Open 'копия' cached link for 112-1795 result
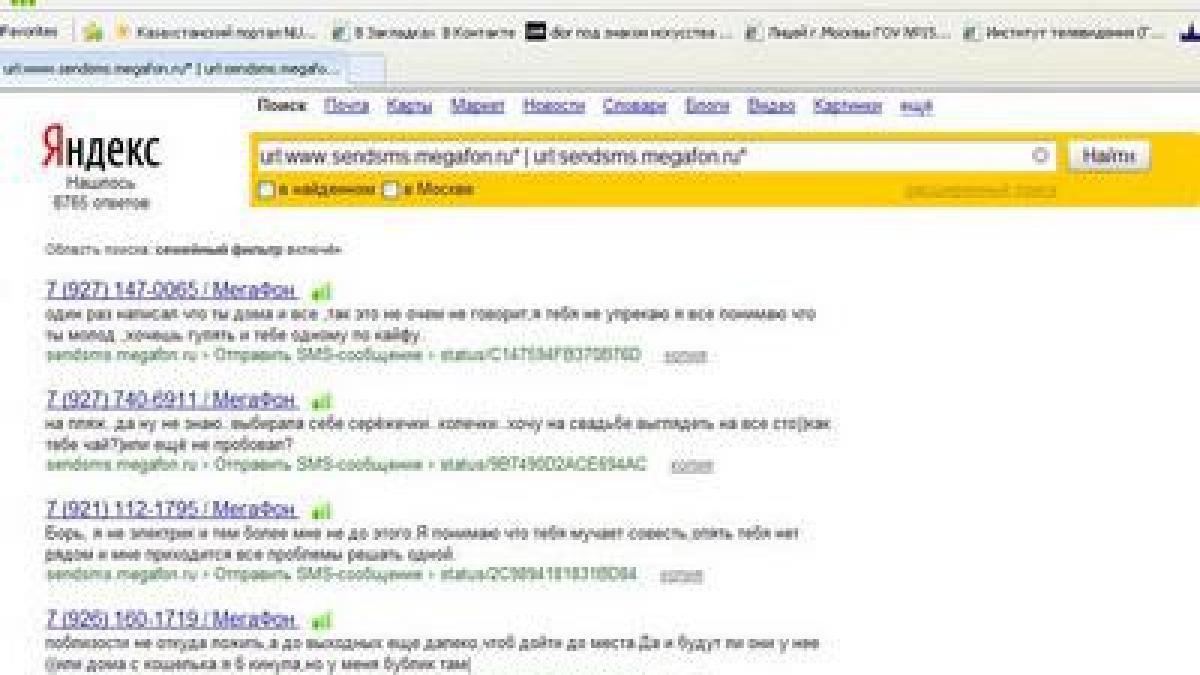This screenshot has height=675, width=1200. (x=681, y=575)
